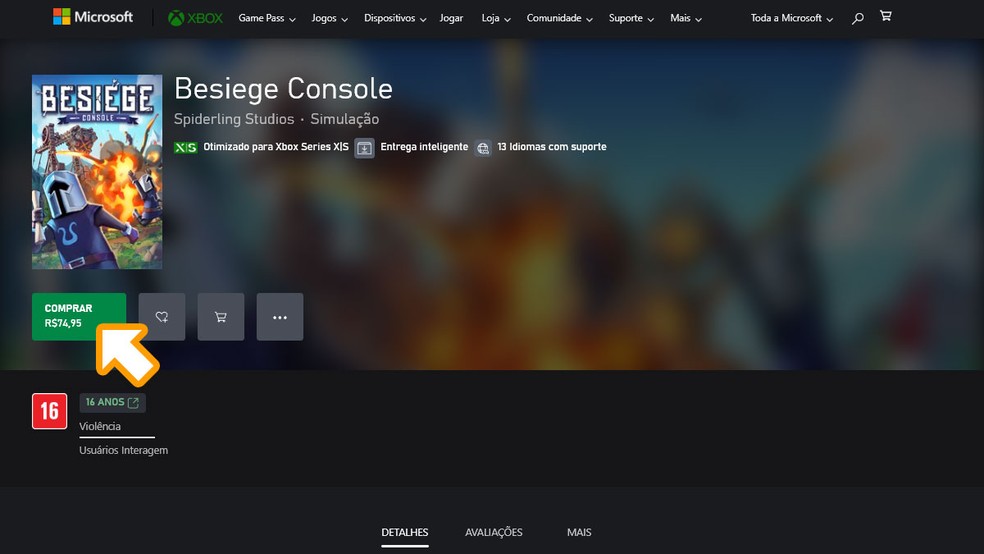Screen dimensions: 984x554
Task: Click the supported languages globe icon
Action: click(x=483, y=148)
